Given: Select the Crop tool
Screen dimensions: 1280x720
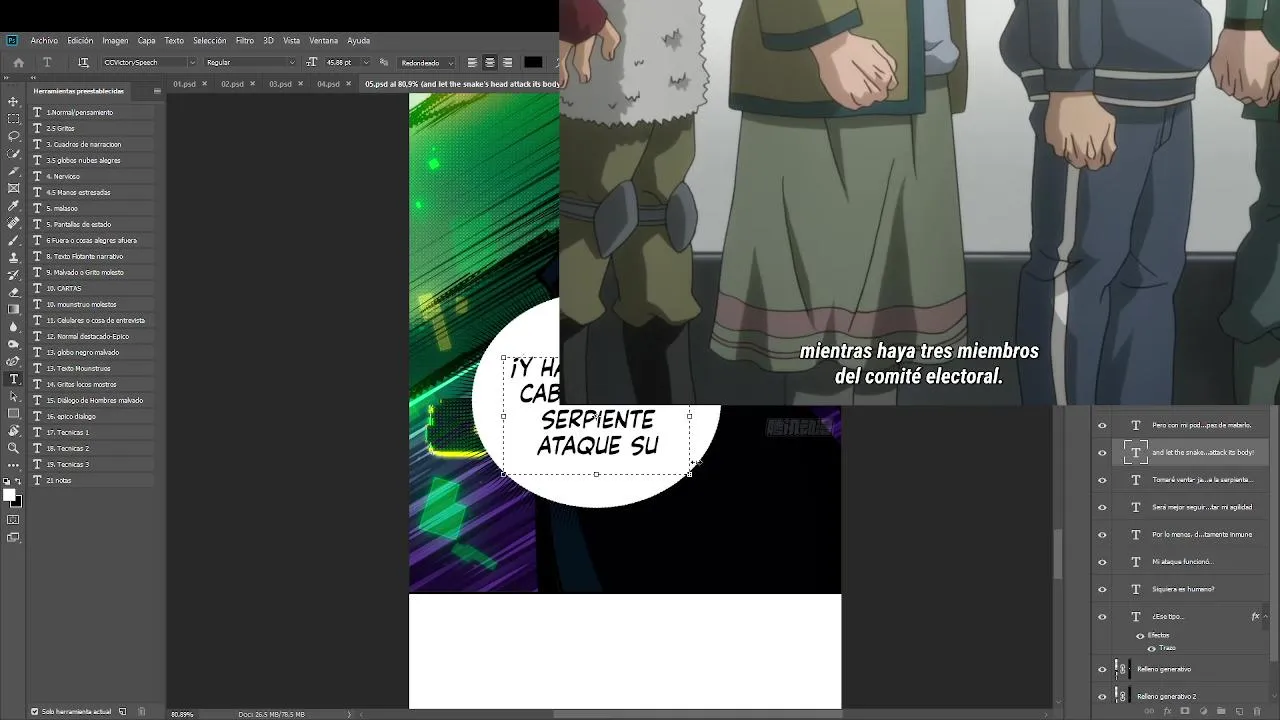Looking at the screenshot, I should [13, 170].
